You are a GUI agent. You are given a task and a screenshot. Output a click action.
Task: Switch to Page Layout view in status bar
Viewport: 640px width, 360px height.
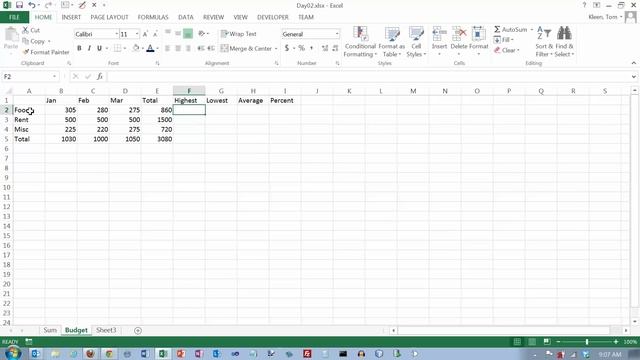coord(532,342)
